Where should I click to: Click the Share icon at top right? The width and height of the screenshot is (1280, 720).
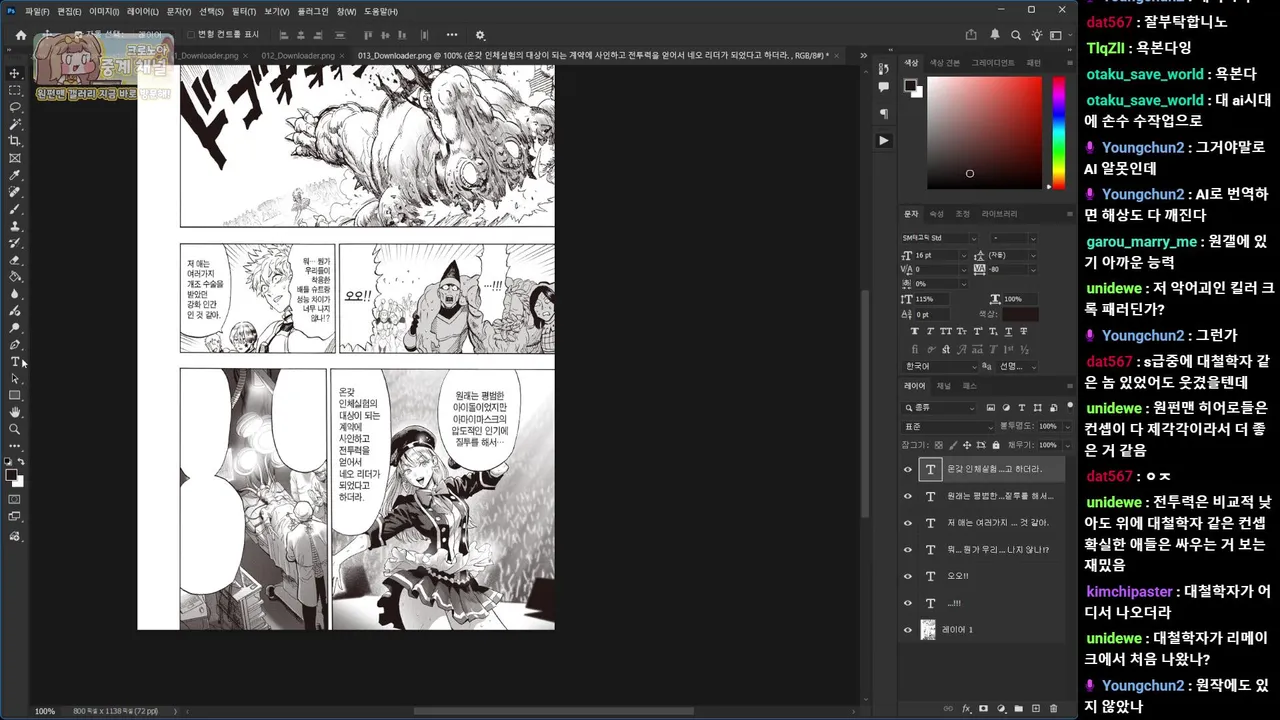(x=971, y=35)
